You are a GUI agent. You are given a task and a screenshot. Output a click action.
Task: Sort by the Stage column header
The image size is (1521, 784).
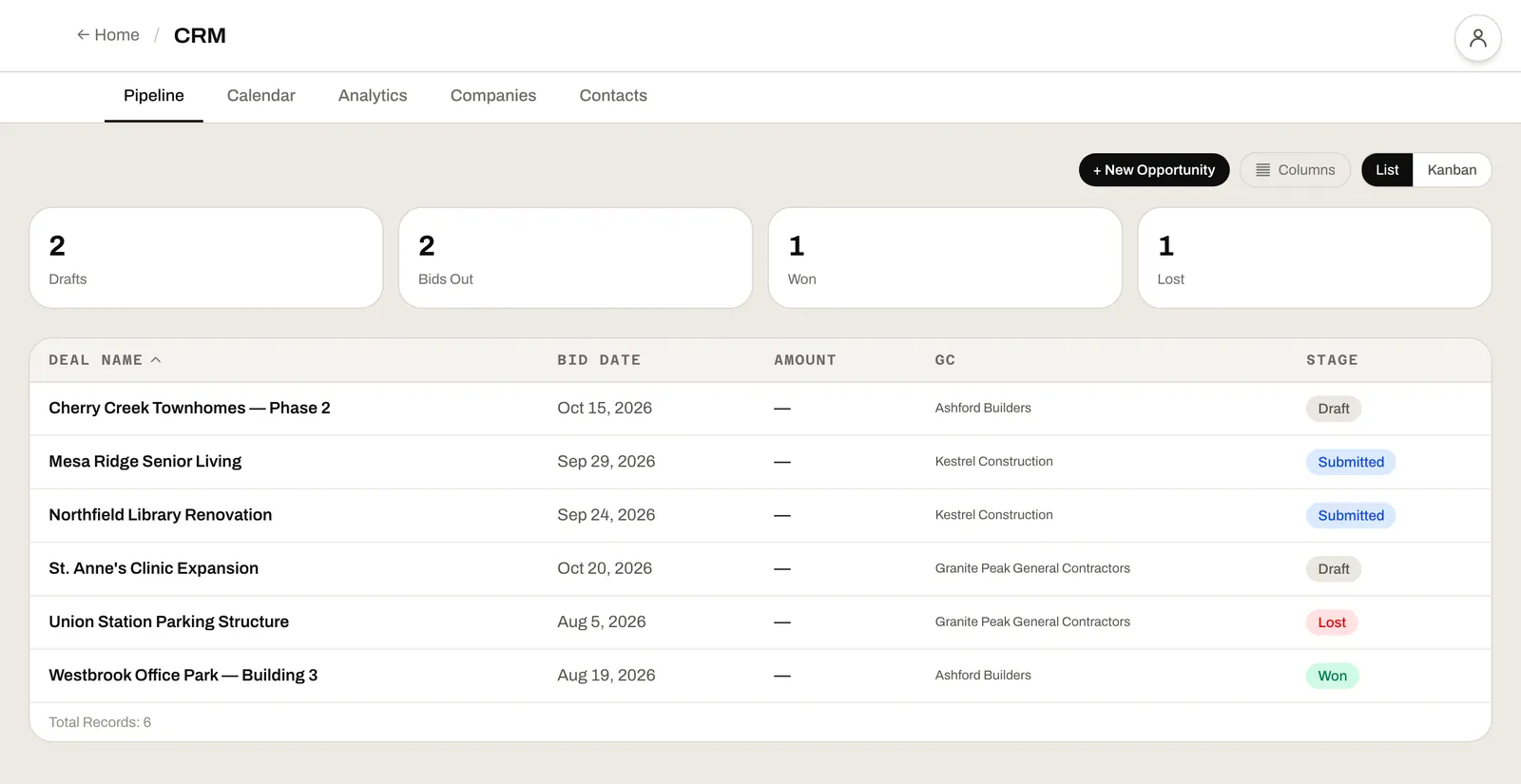click(x=1332, y=360)
